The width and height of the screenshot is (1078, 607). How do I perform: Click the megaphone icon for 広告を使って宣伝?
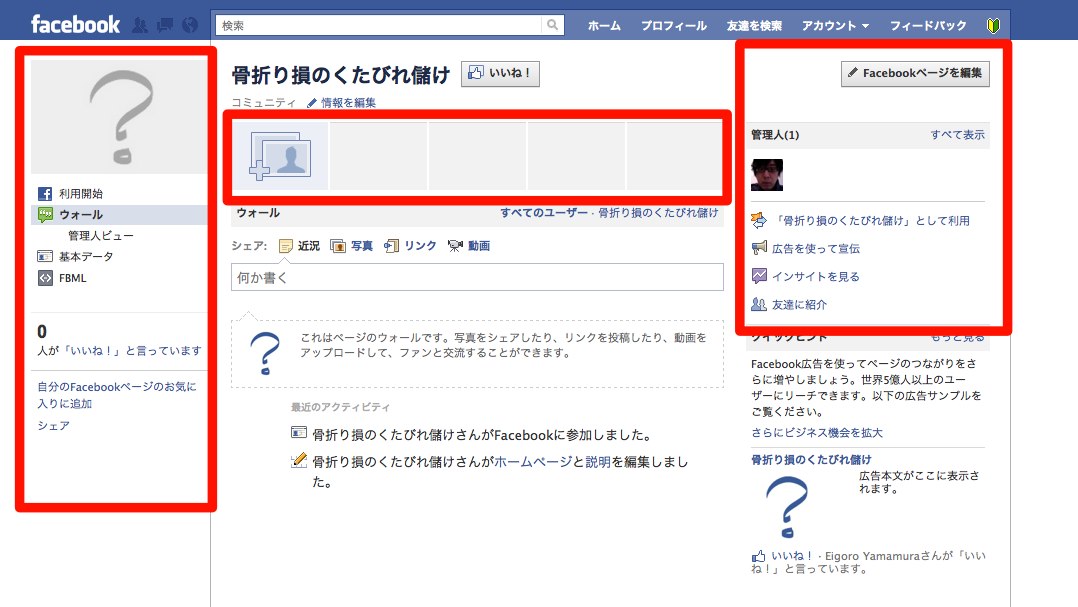759,248
